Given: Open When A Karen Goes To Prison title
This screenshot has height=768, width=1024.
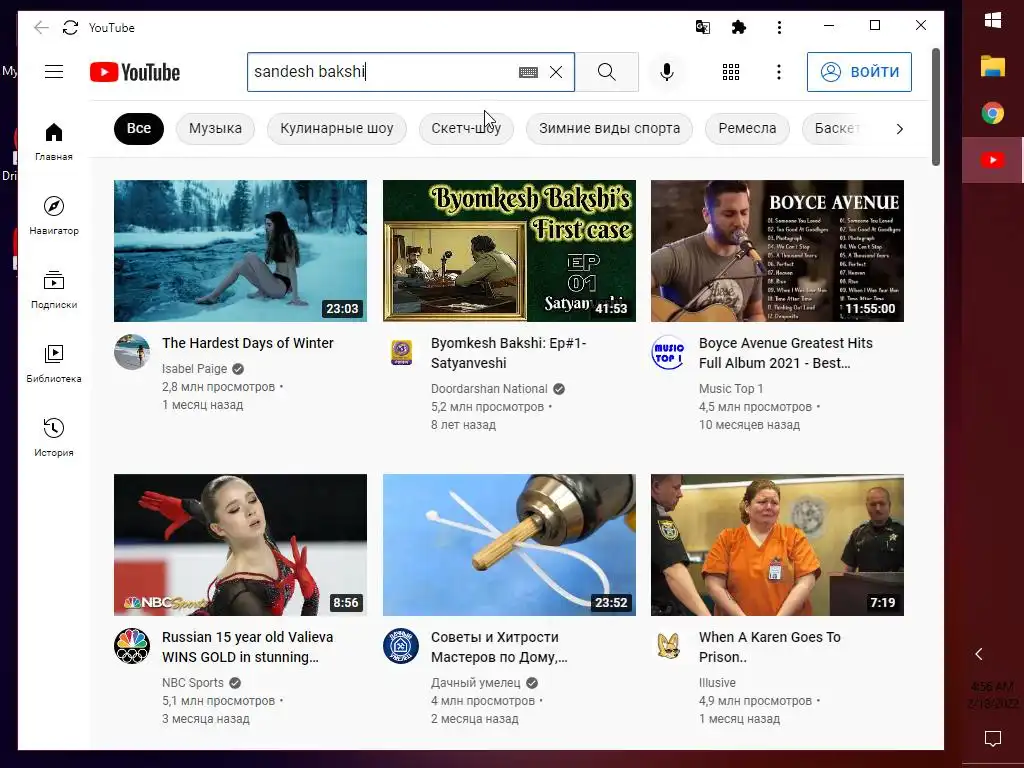Looking at the screenshot, I should (x=769, y=647).
